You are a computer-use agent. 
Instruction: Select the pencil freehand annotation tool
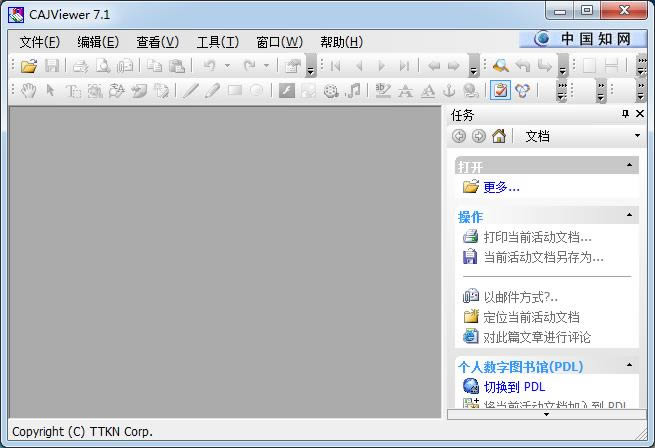tap(212, 90)
